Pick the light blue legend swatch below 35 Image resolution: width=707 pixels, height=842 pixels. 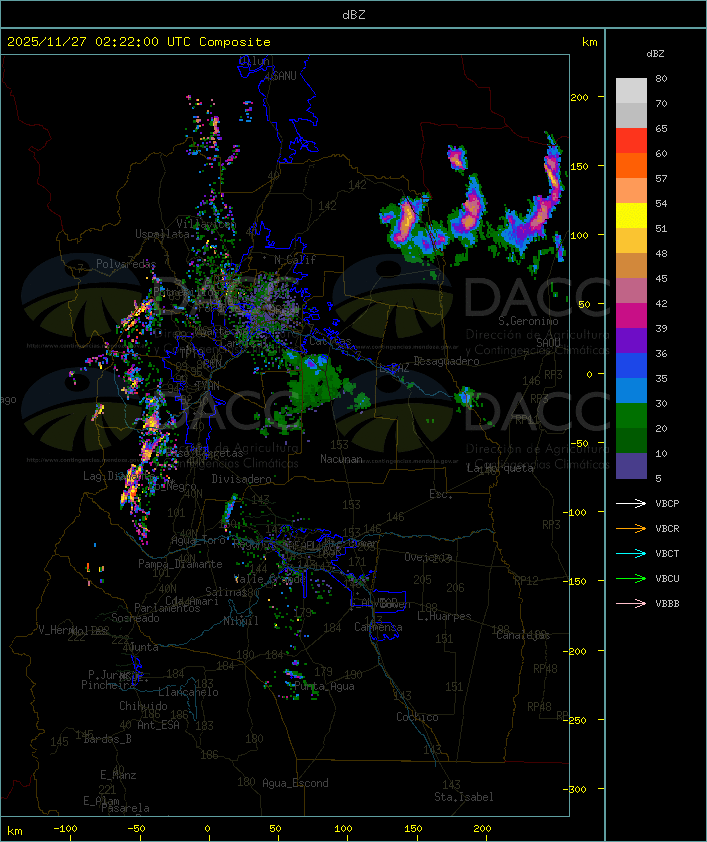click(x=631, y=390)
